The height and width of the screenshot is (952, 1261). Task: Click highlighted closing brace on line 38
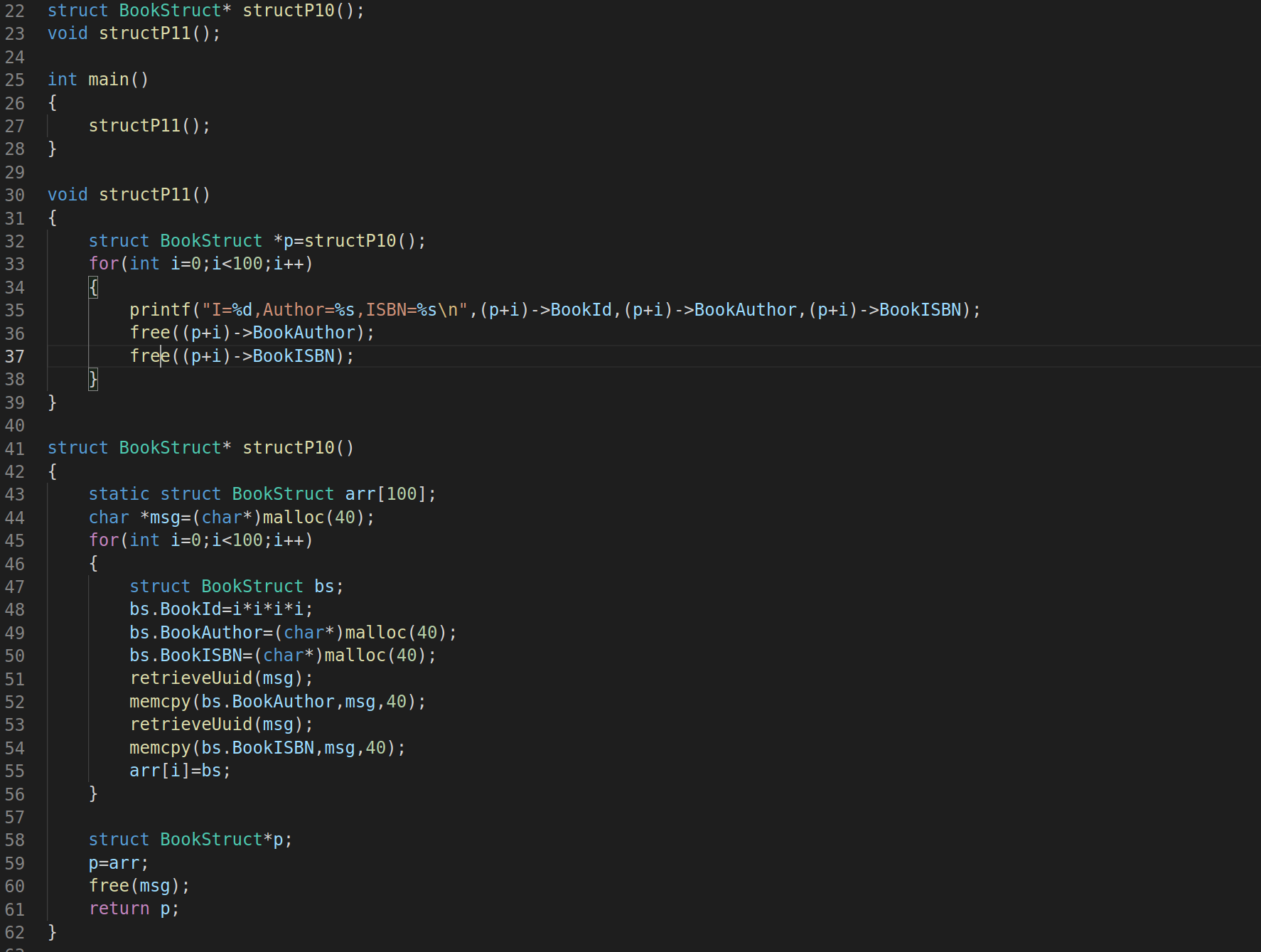click(x=93, y=379)
